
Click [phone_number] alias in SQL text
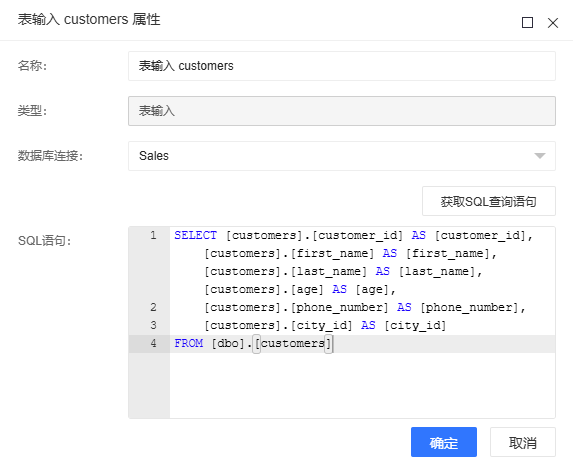469,307
